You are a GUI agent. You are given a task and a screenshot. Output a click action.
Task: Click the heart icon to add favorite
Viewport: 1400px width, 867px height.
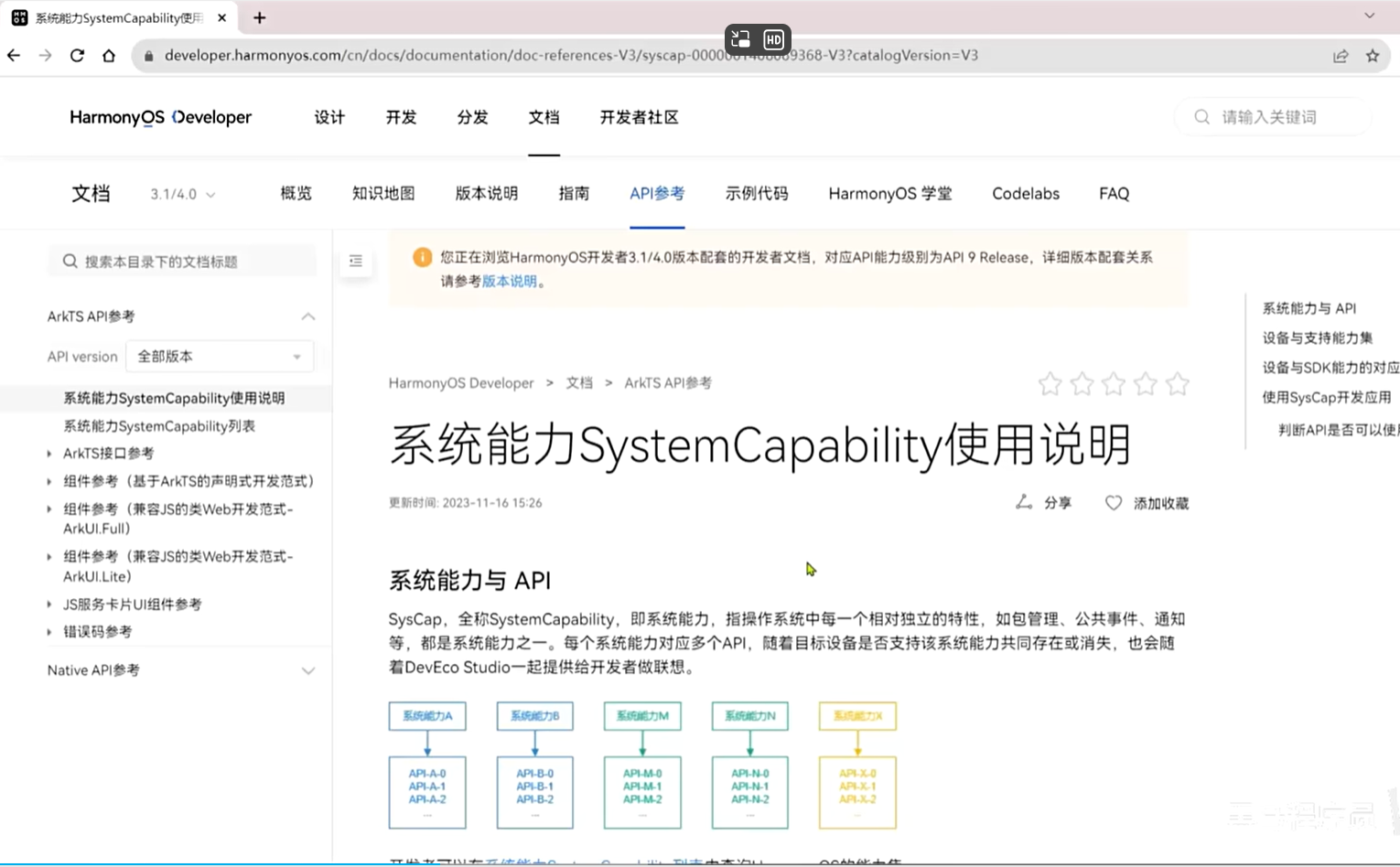tap(1113, 503)
